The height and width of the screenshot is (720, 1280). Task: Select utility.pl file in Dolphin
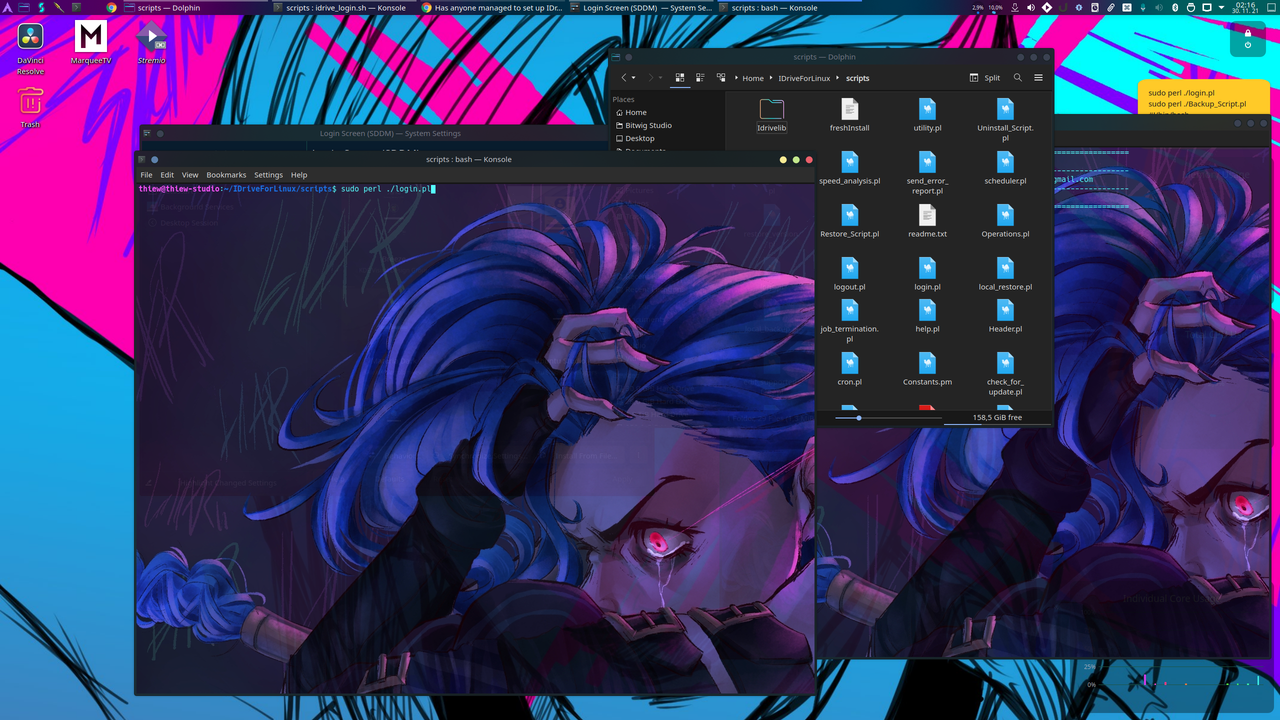pyautogui.click(x=927, y=116)
